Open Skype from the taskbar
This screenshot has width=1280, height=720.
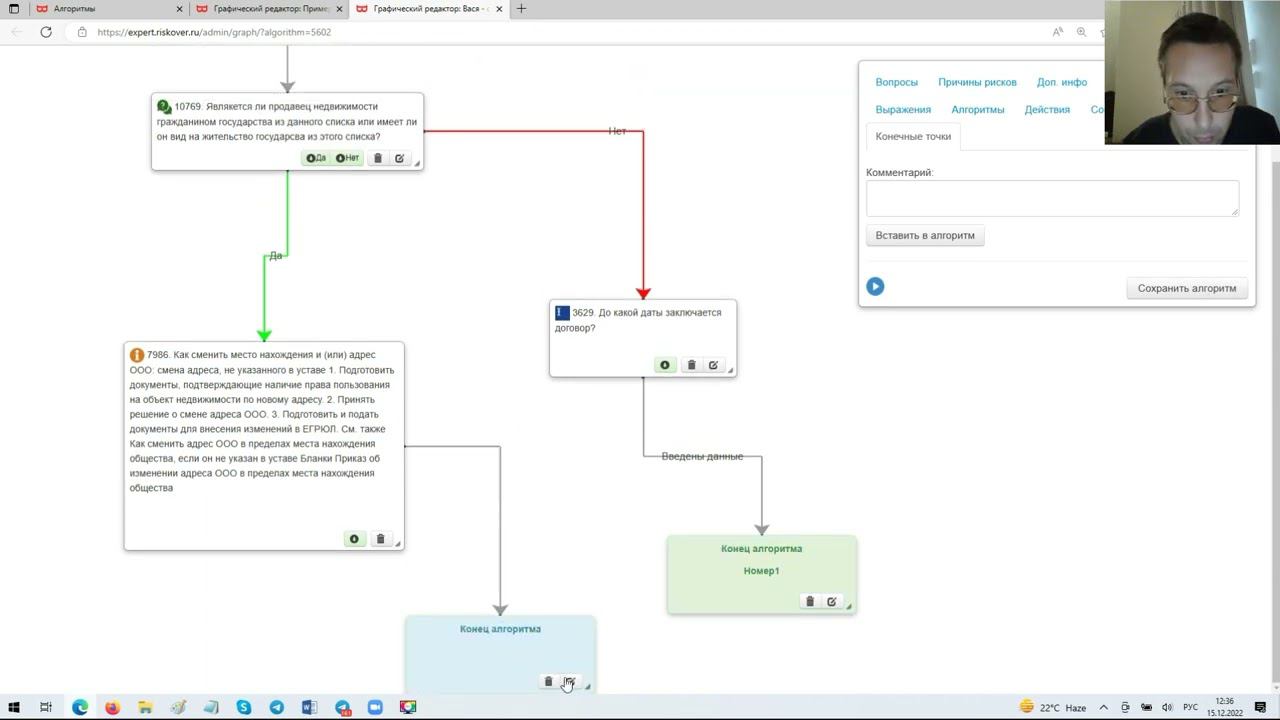[x=244, y=707]
